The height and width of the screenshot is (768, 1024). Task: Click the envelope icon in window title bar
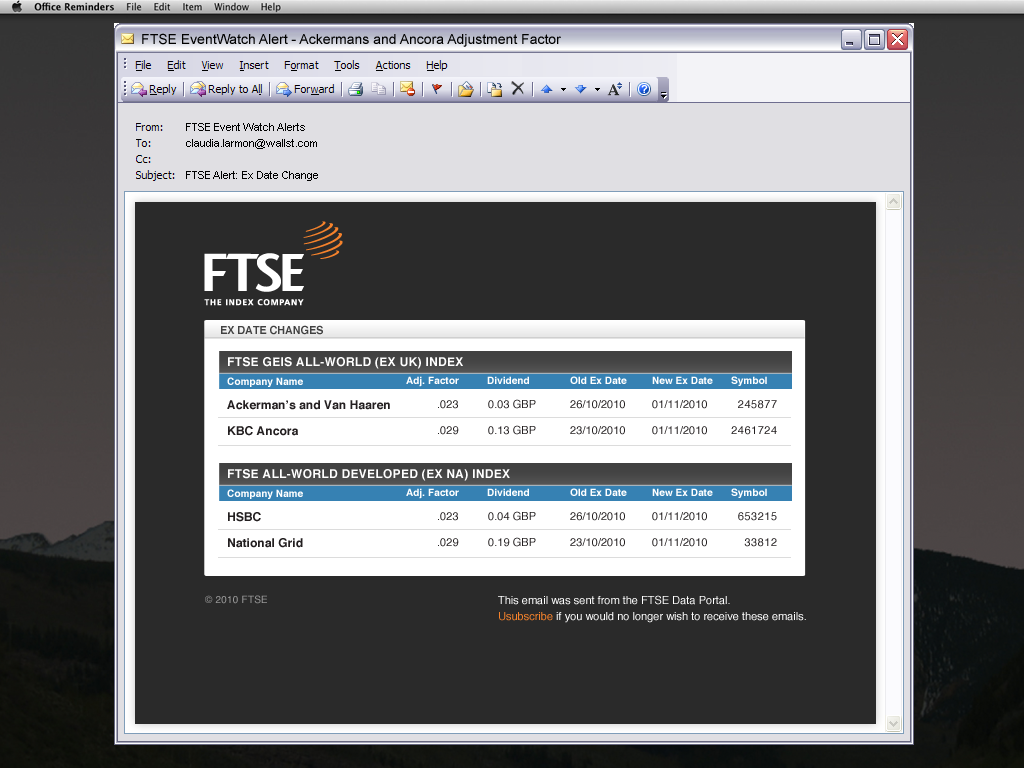tap(127, 39)
